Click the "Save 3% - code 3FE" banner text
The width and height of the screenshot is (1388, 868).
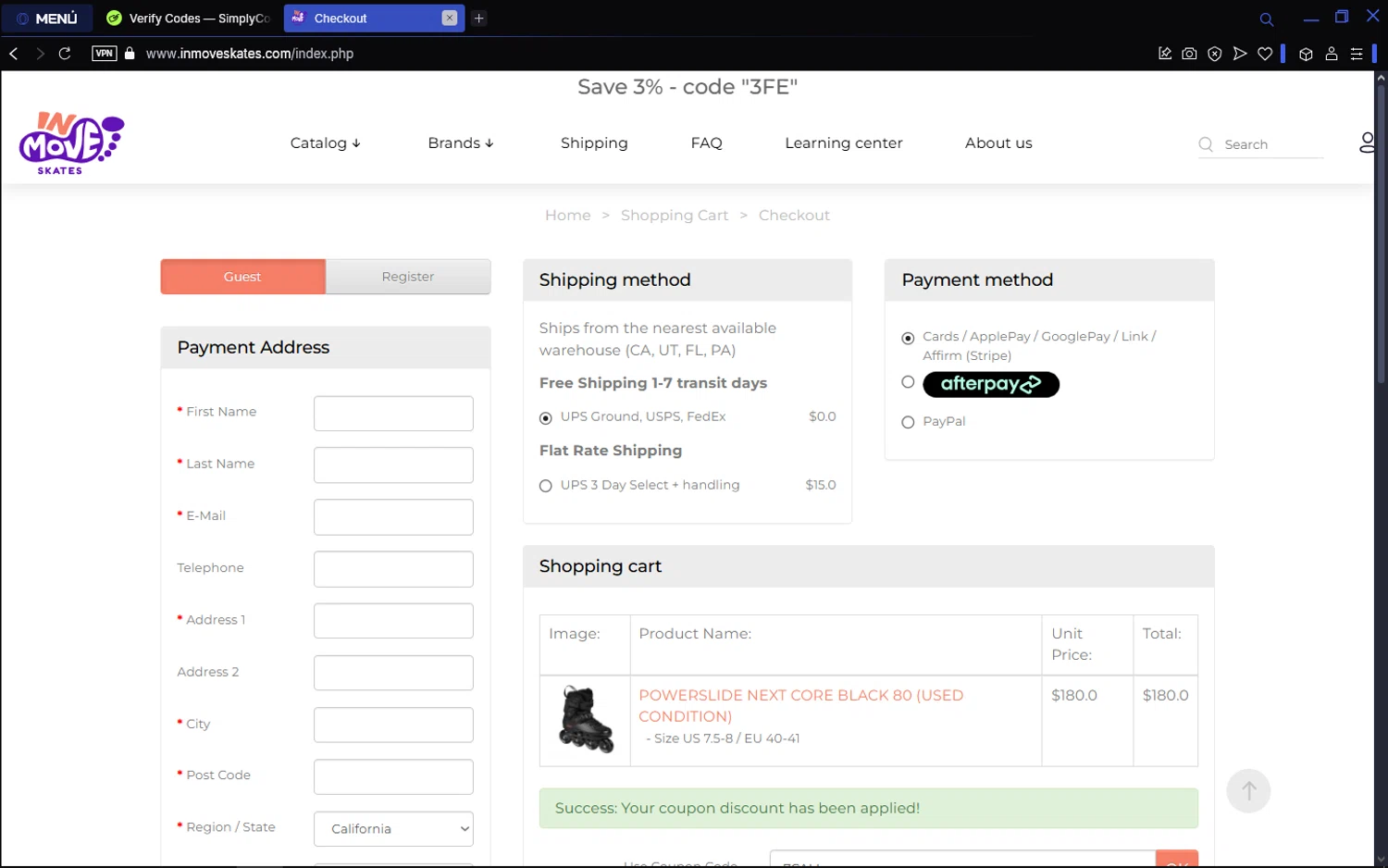point(688,87)
